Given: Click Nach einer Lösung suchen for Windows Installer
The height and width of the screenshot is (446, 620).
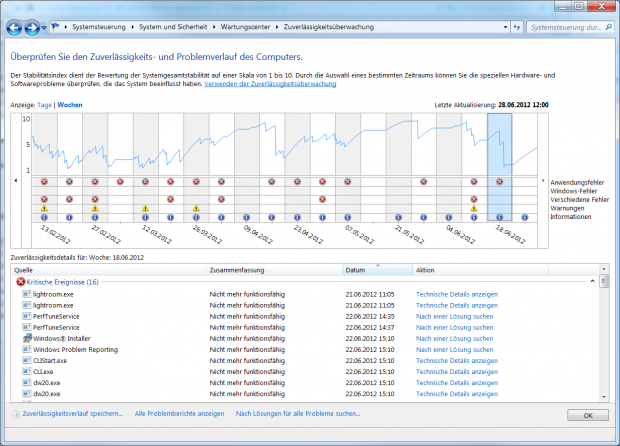Looking at the screenshot, I should tap(454, 339).
